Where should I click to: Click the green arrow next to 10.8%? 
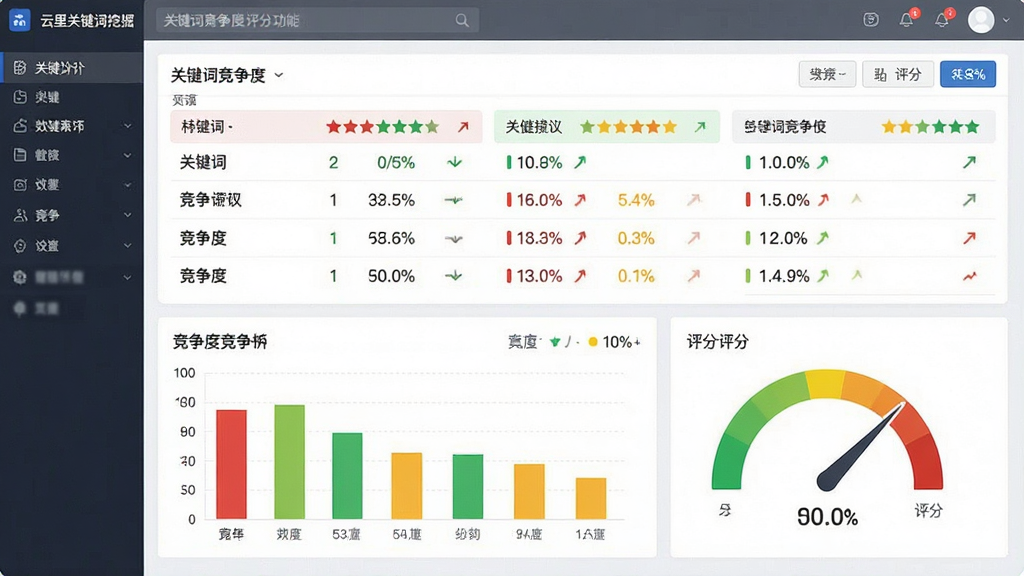(580, 163)
